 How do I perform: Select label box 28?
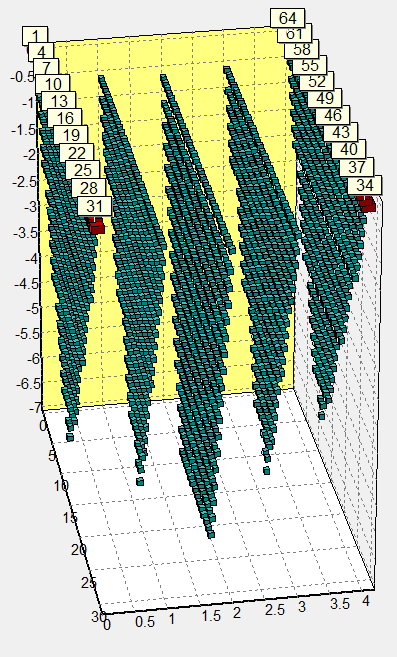point(88,188)
